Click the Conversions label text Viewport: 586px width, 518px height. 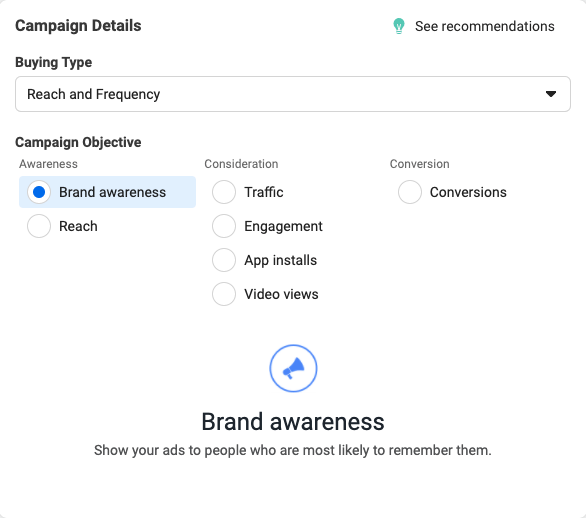tap(468, 192)
